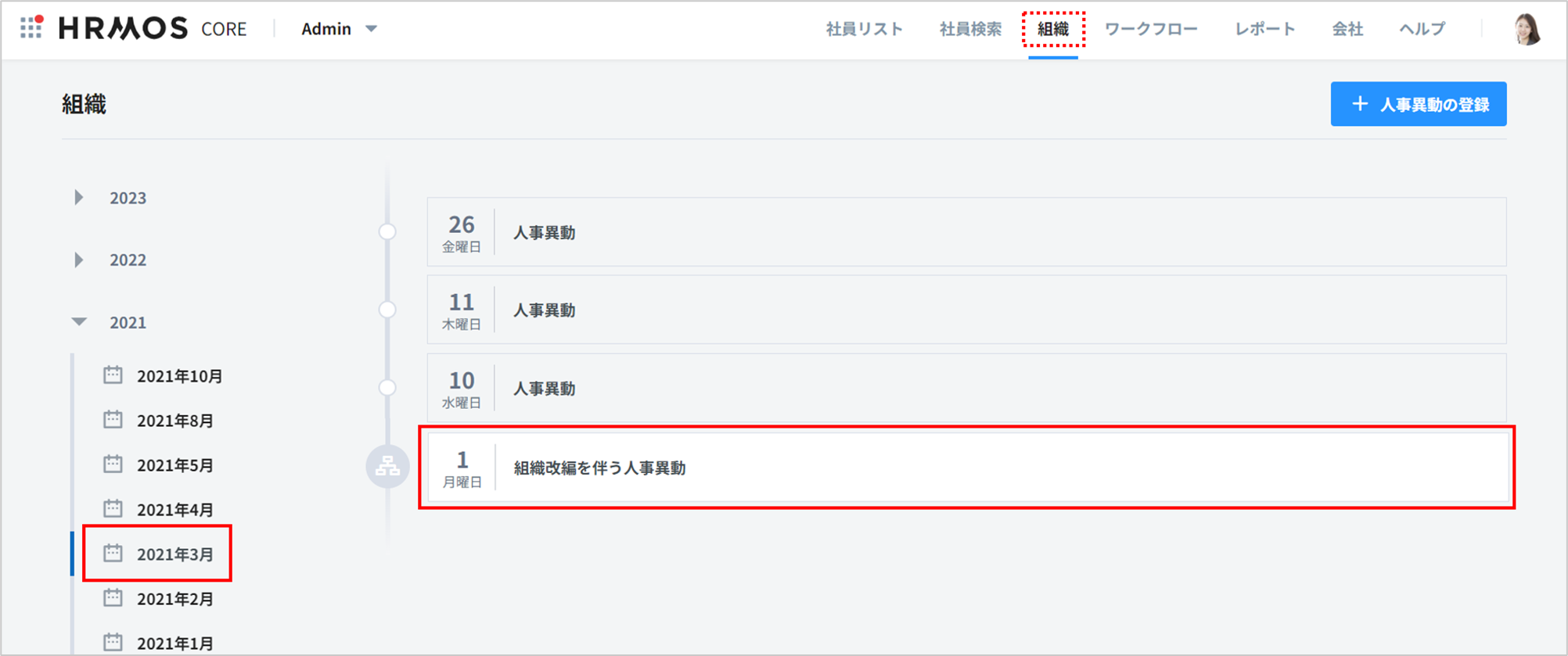Click calendar icon beside 2021年8月
Image resolution: width=1568 pixels, height=656 pixels.
click(113, 420)
